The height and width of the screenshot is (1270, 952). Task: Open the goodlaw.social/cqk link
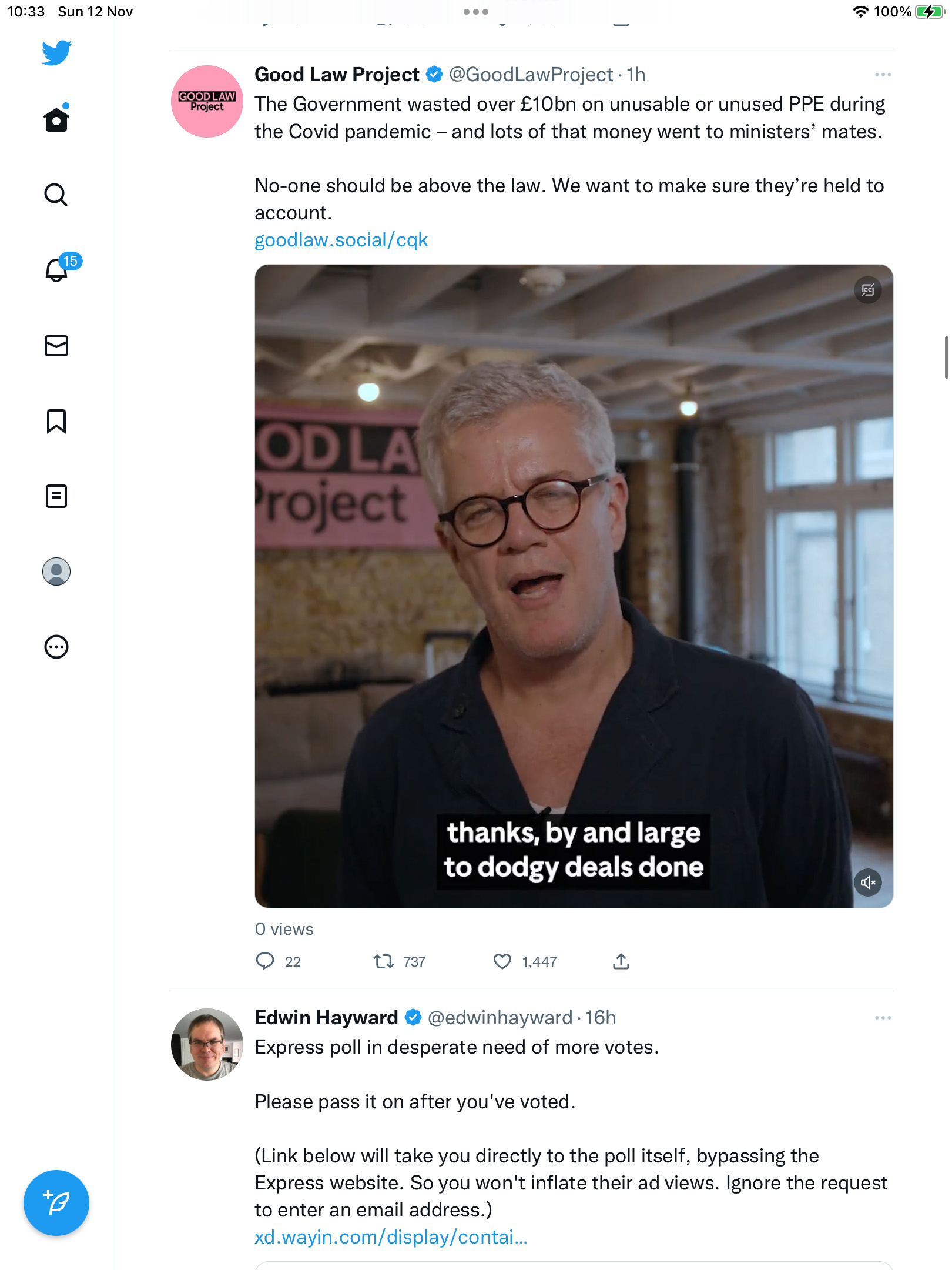point(341,240)
